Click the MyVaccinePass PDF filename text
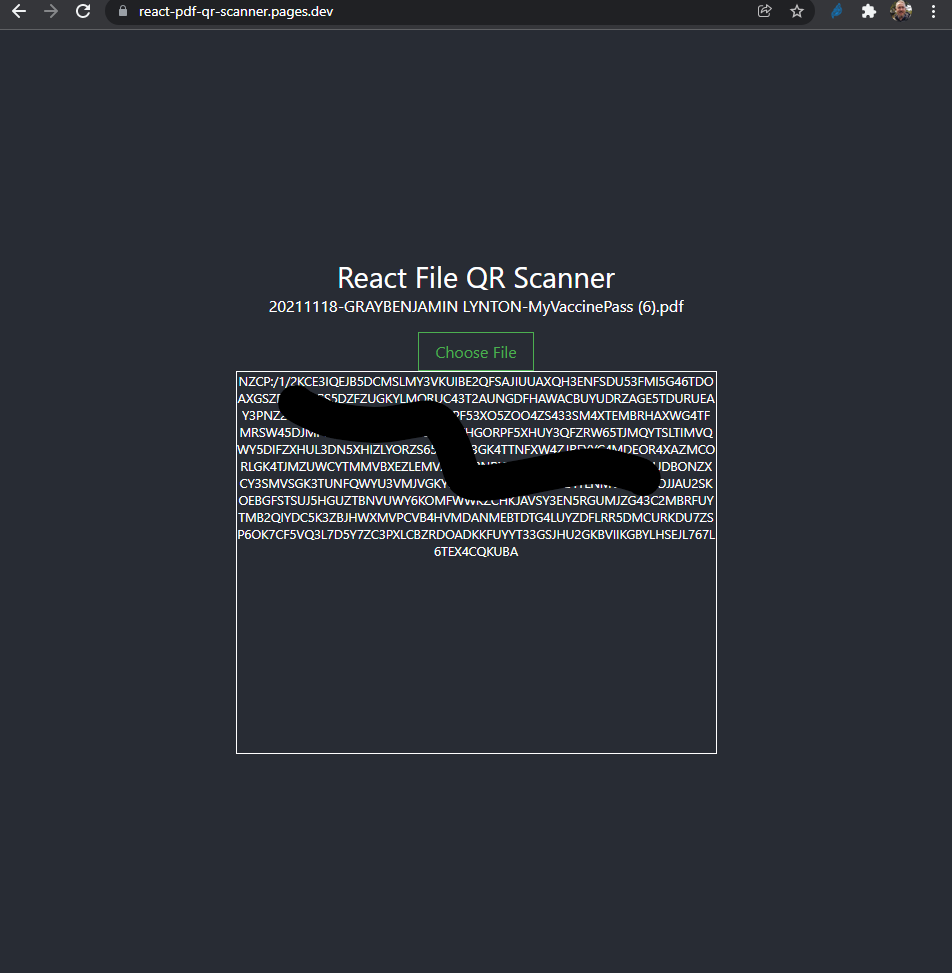This screenshot has width=952, height=973. pyautogui.click(x=476, y=307)
